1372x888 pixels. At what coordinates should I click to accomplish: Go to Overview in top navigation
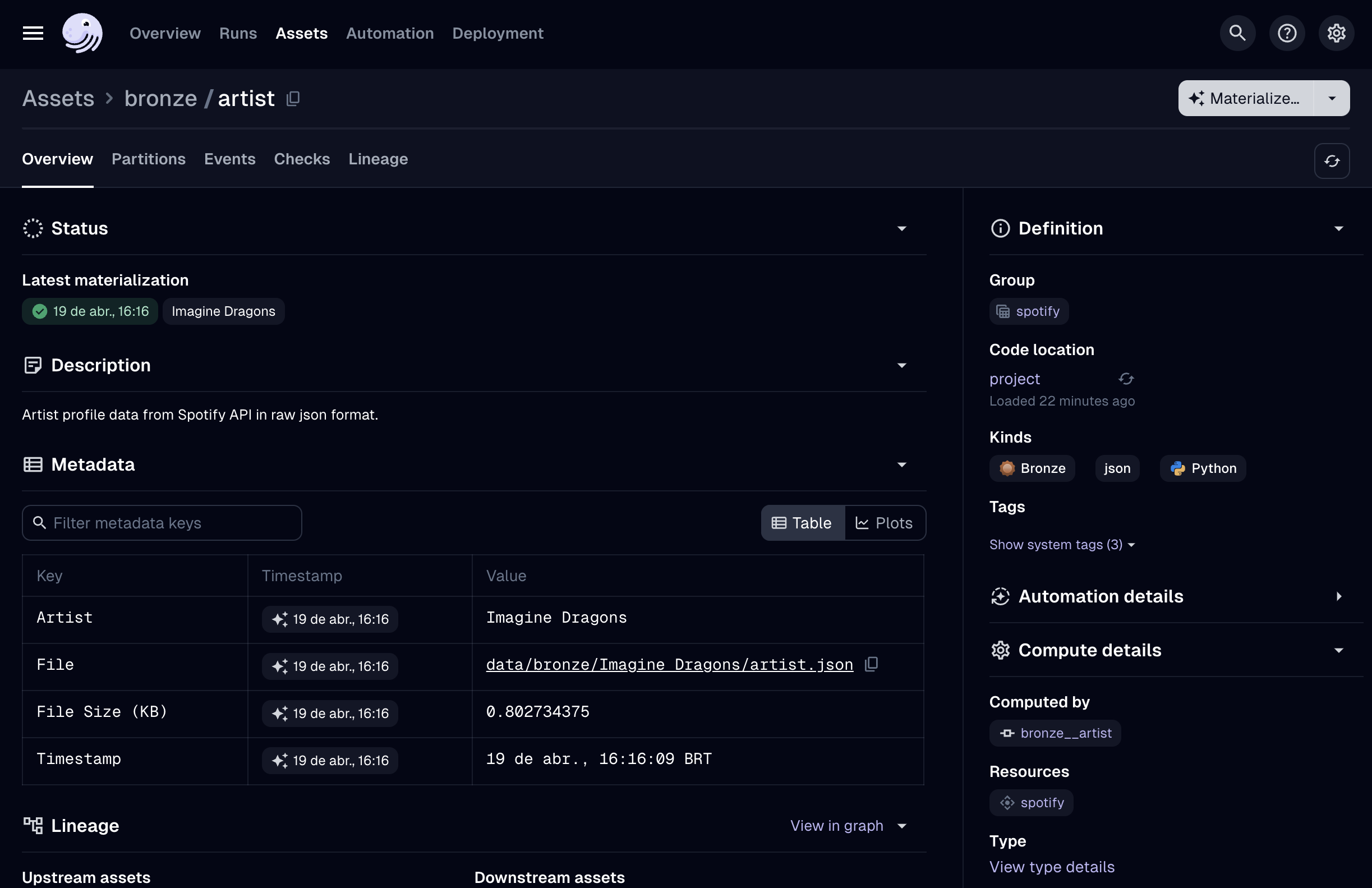click(165, 34)
